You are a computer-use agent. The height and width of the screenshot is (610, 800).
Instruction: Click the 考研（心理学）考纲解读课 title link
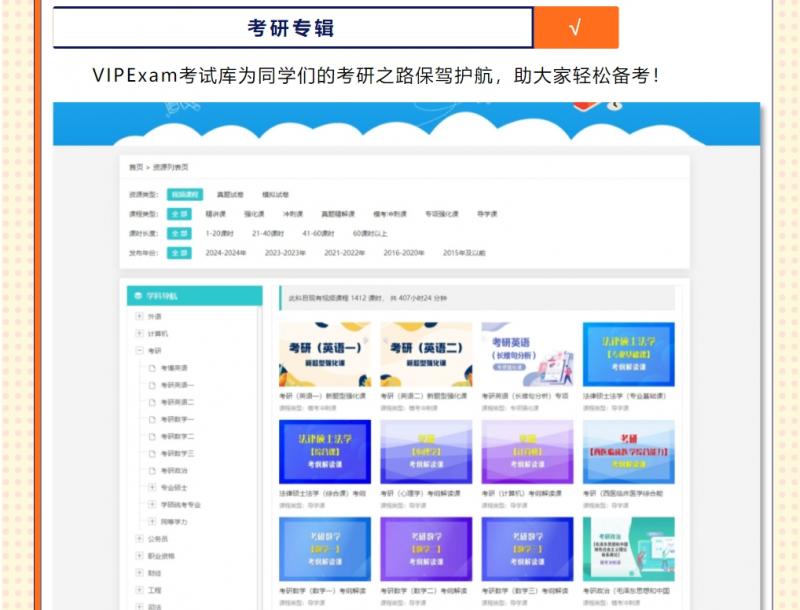tap(420, 493)
